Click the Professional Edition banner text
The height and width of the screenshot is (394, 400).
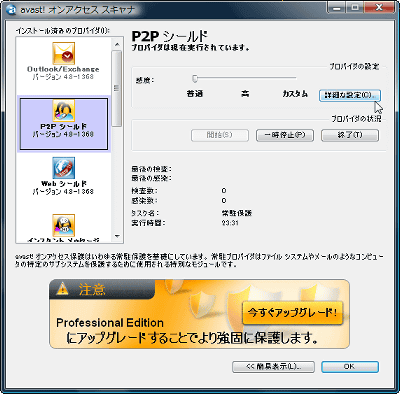tap(110, 323)
